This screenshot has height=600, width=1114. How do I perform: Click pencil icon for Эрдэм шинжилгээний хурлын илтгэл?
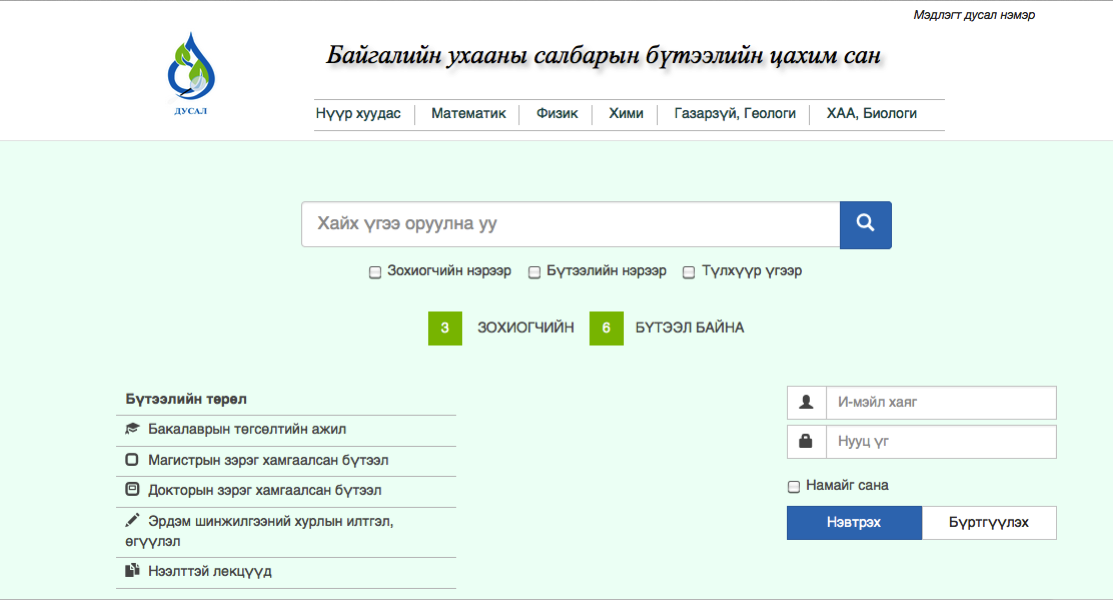[x=132, y=521]
